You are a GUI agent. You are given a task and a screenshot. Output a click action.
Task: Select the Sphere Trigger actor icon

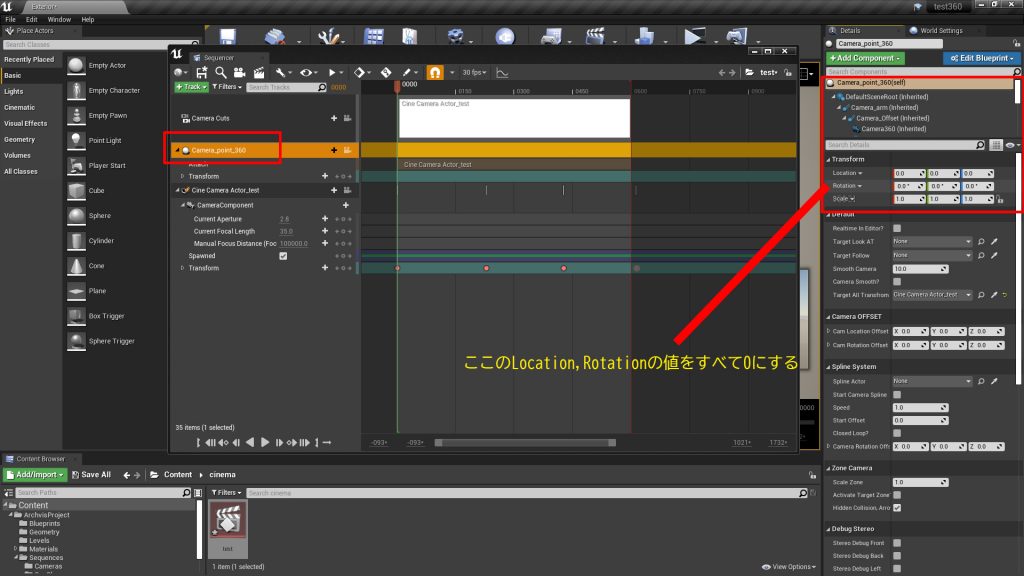76,341
